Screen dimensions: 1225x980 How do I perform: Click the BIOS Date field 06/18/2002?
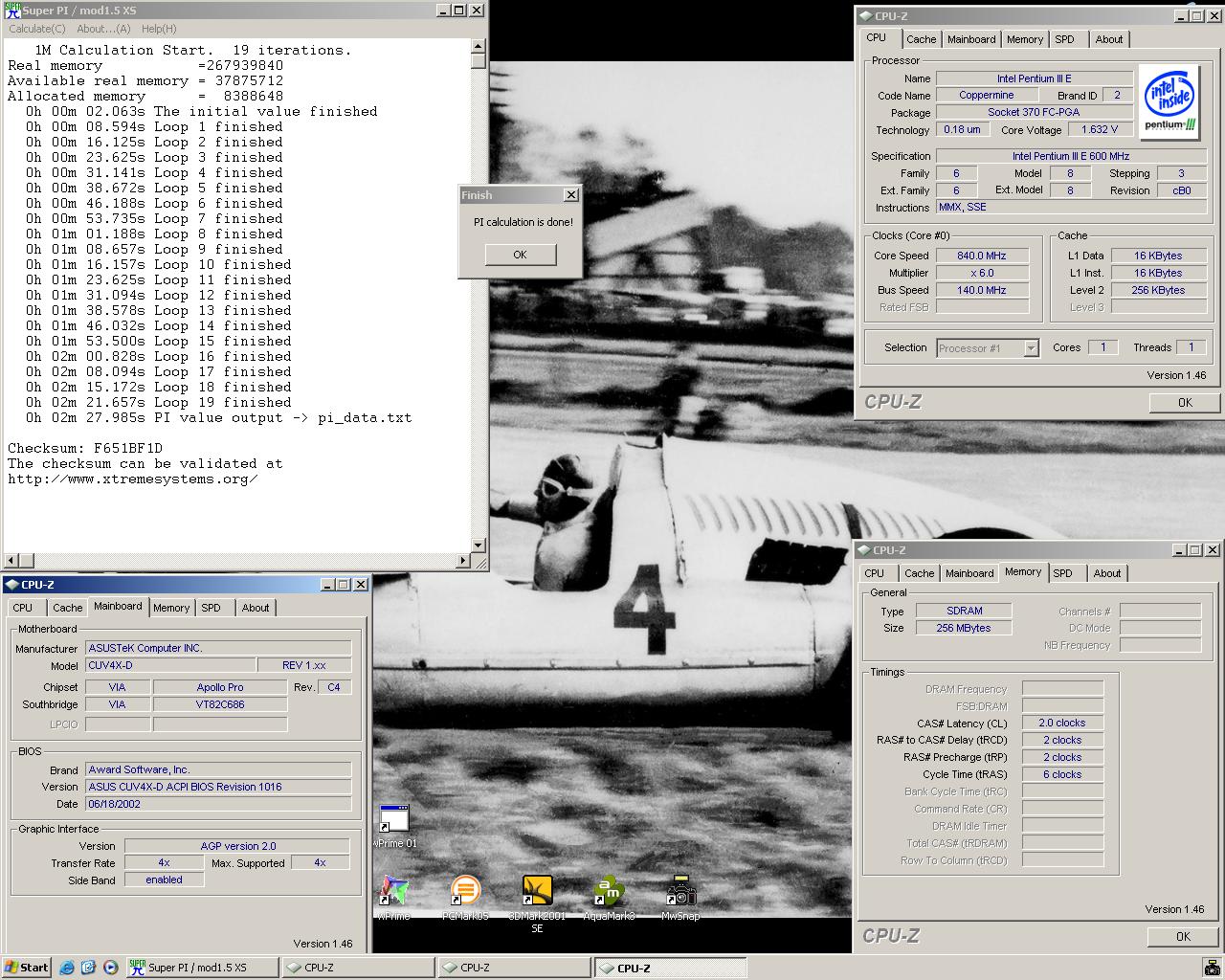tap(218, 804)
